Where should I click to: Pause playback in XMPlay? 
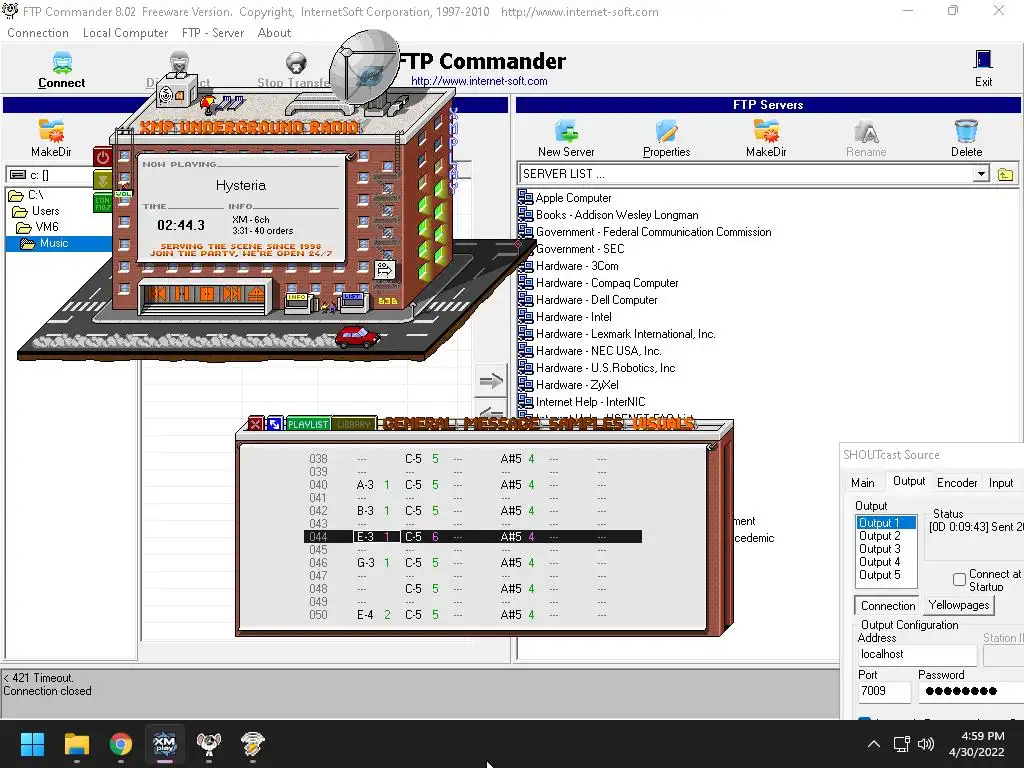(182, 294)
